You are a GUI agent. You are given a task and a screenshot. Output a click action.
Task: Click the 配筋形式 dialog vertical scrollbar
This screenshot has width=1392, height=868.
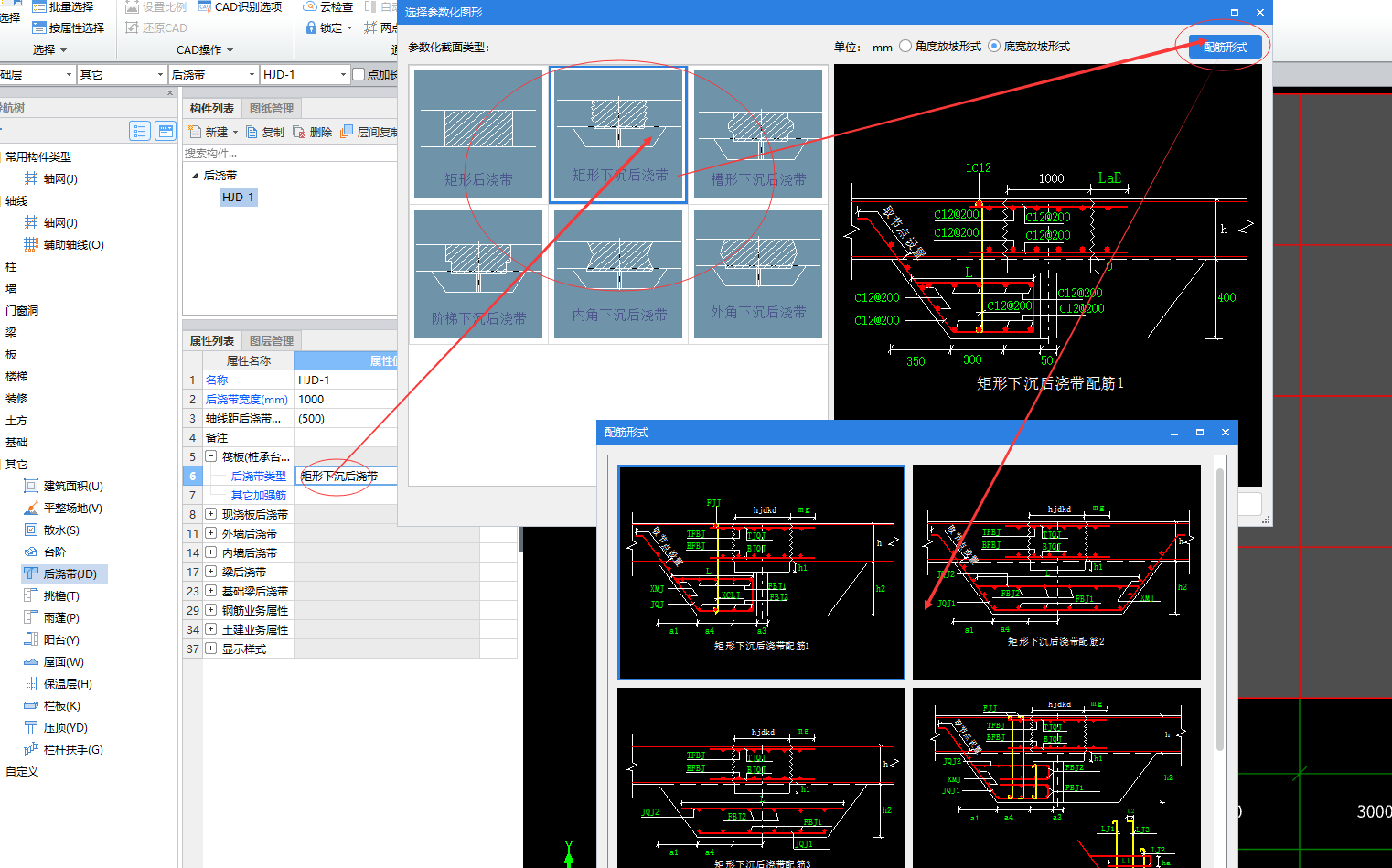click(x=1219, y=610)
